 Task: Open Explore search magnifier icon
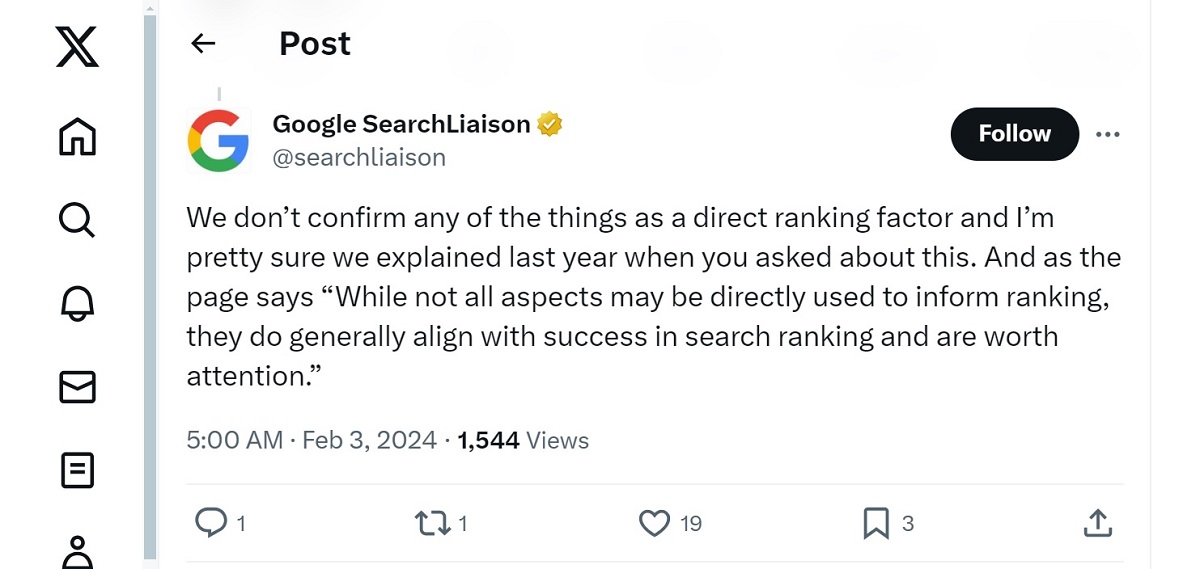(x=77, y=220)
